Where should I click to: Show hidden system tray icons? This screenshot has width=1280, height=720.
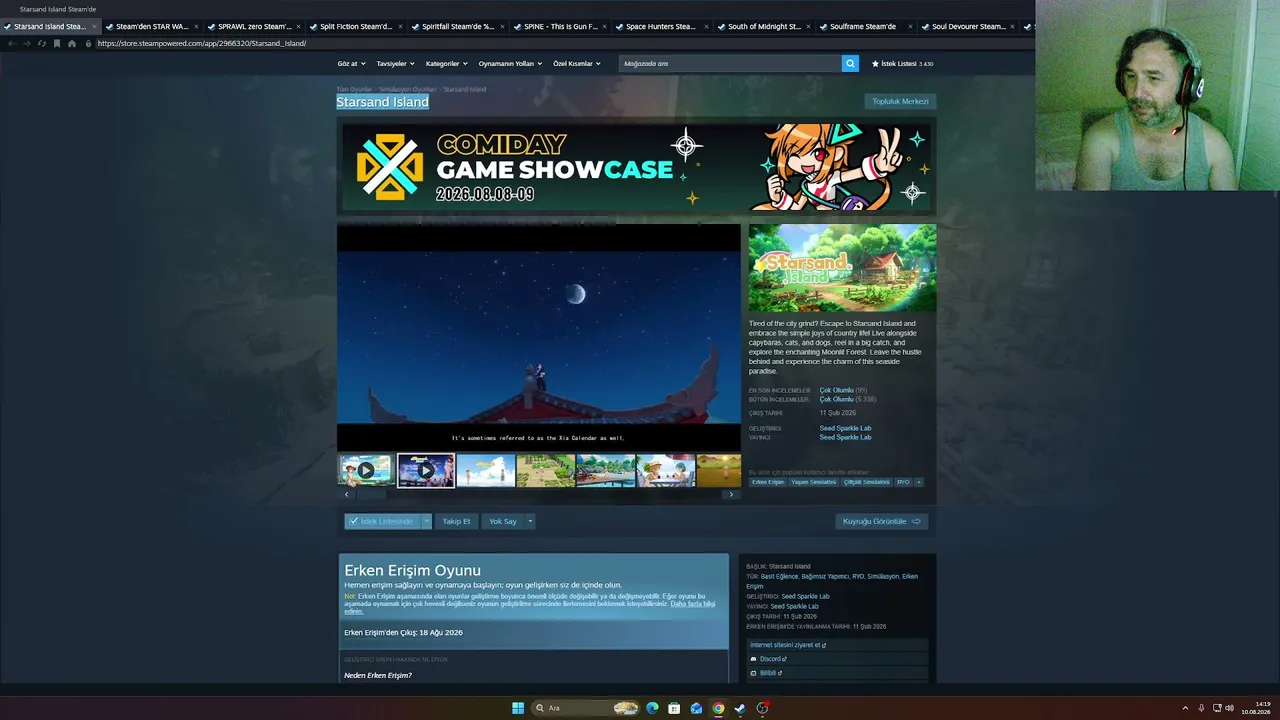pos(1185,708)
